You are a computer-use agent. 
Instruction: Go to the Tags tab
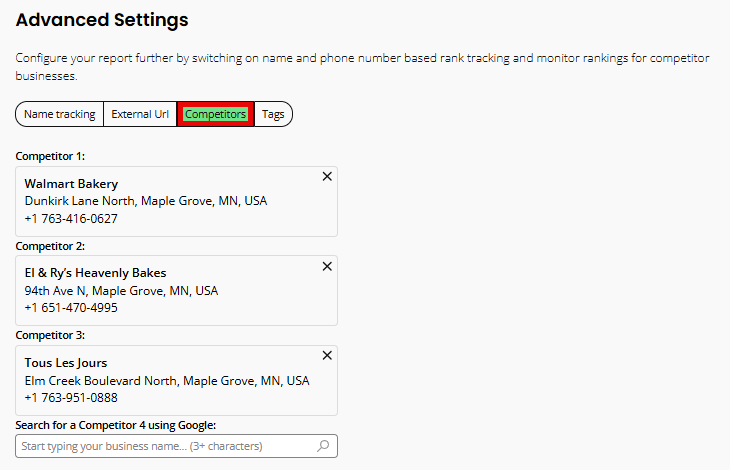[x=273, y=114]
